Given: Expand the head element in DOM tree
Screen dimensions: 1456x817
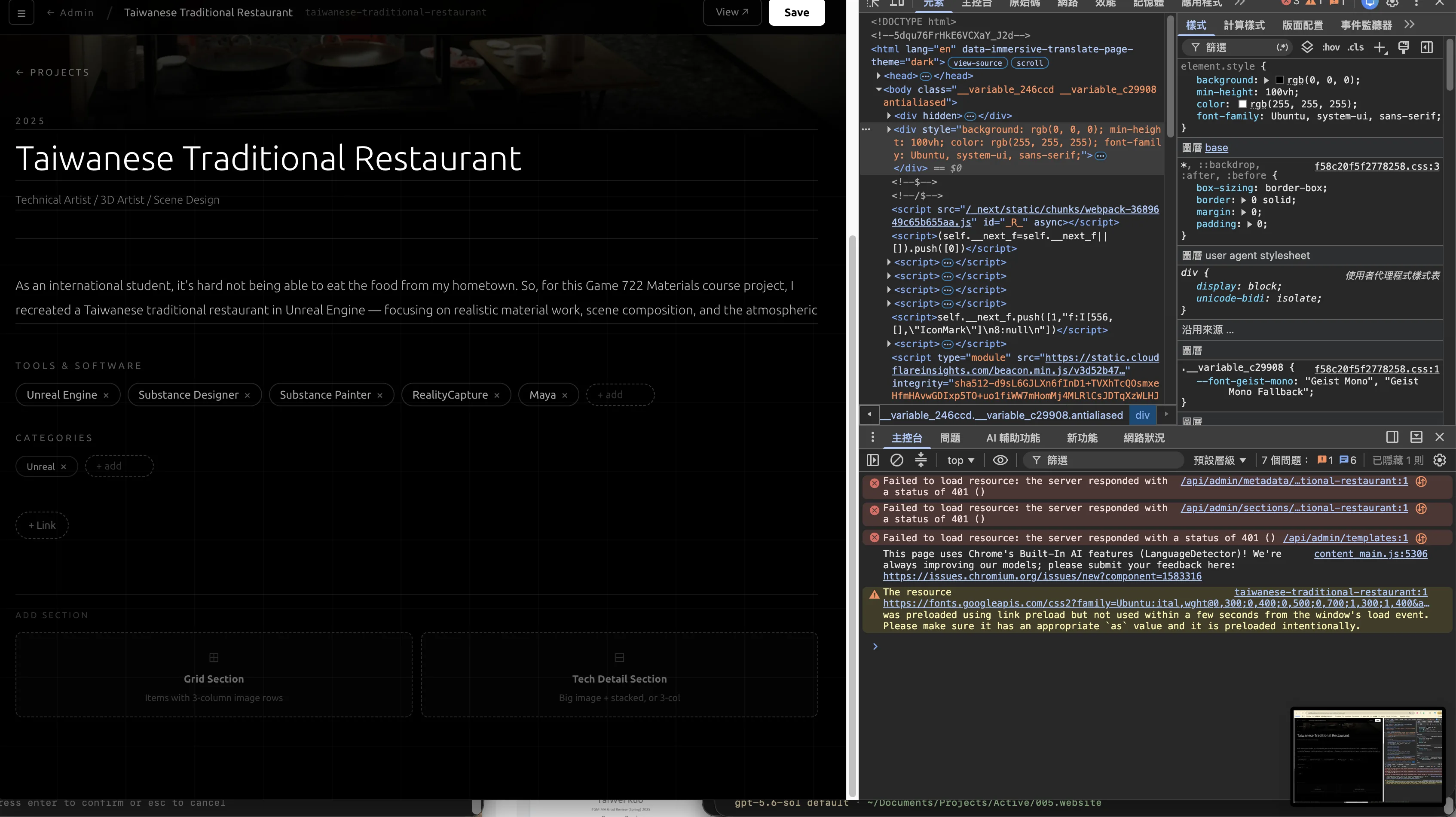Looking at the screenshot, I should pos(879,76).
